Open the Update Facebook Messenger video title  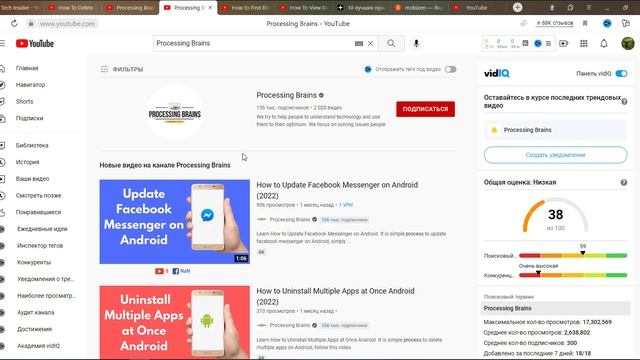[x=337, y=190]
